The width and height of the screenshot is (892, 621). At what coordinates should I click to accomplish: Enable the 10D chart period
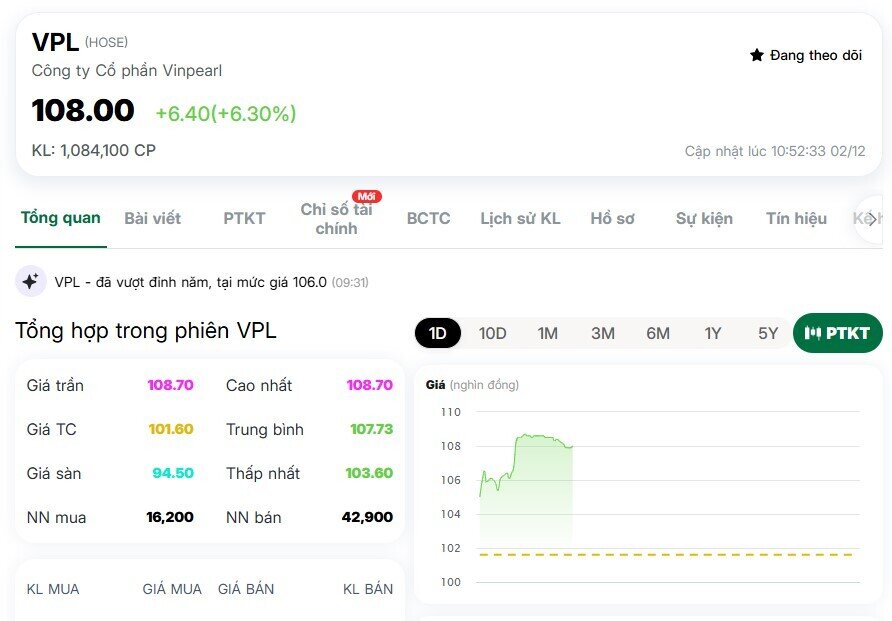492,333
